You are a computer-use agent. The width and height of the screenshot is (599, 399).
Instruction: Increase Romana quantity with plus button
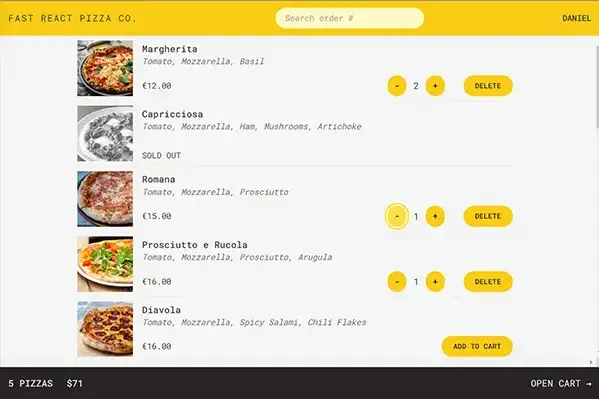tap(435, 216)
